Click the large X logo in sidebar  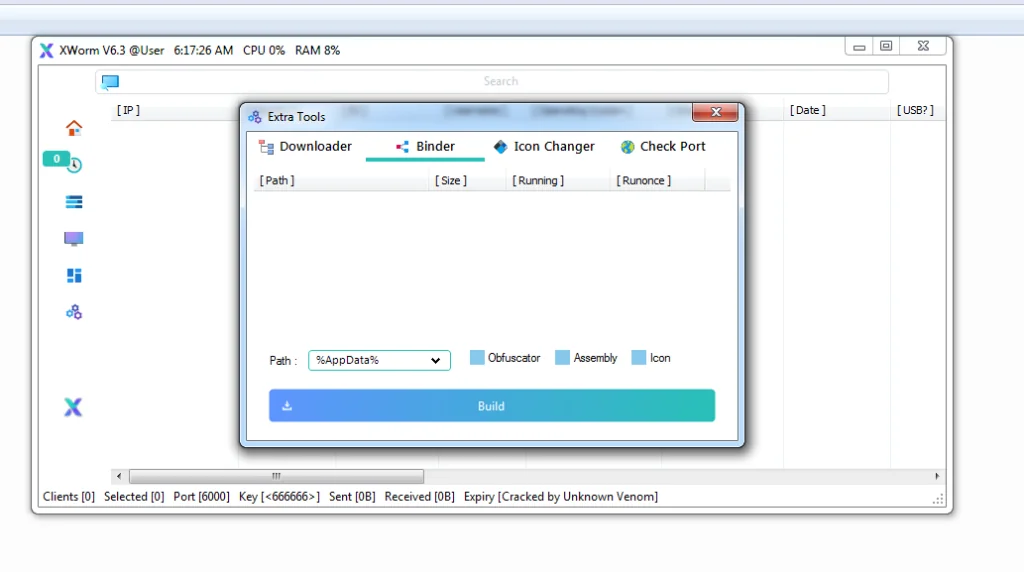coord(73,407)
